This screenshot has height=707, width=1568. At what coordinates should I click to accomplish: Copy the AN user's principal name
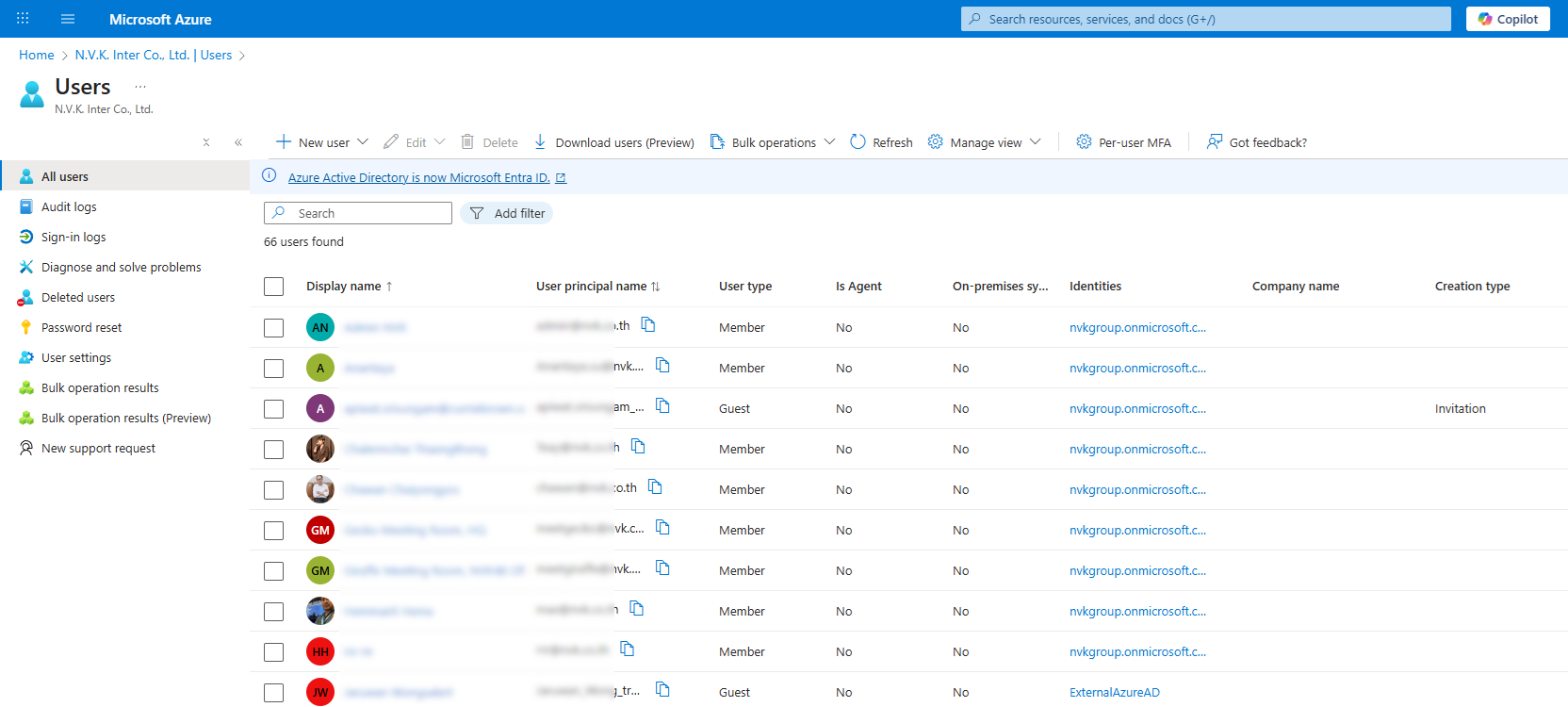648,325
